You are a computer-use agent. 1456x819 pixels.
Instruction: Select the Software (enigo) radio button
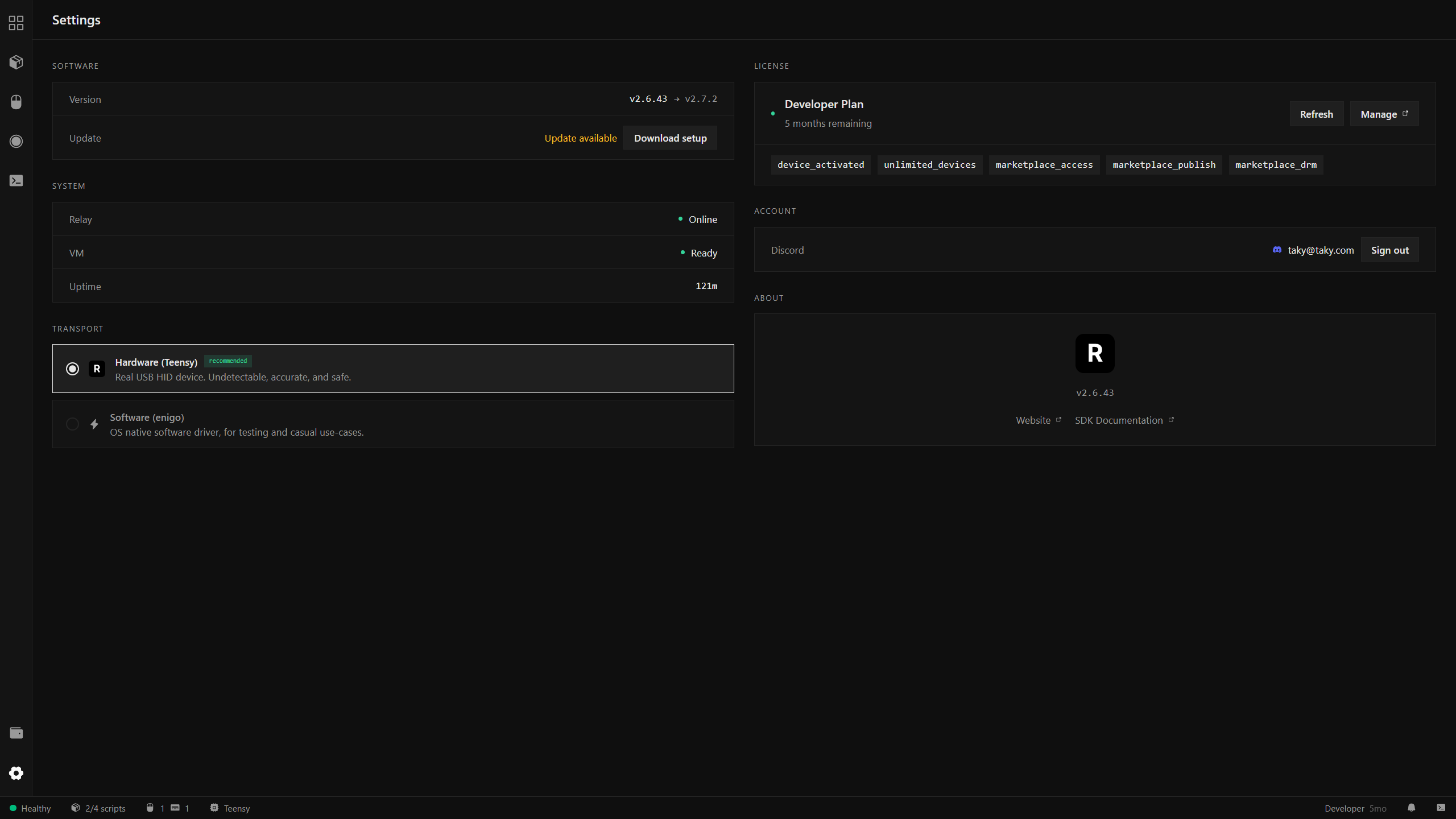point(72,424)
